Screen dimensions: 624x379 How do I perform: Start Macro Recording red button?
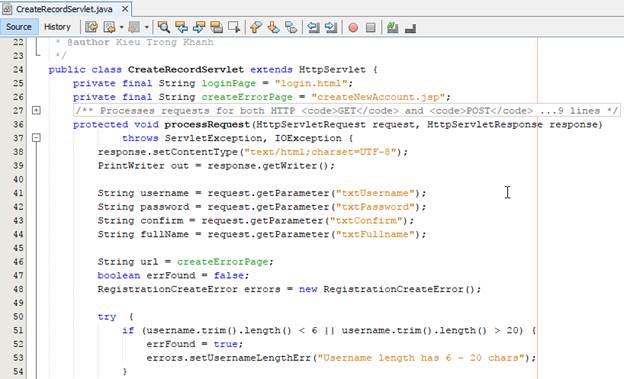pyautogui.click(x=353, y=27)
